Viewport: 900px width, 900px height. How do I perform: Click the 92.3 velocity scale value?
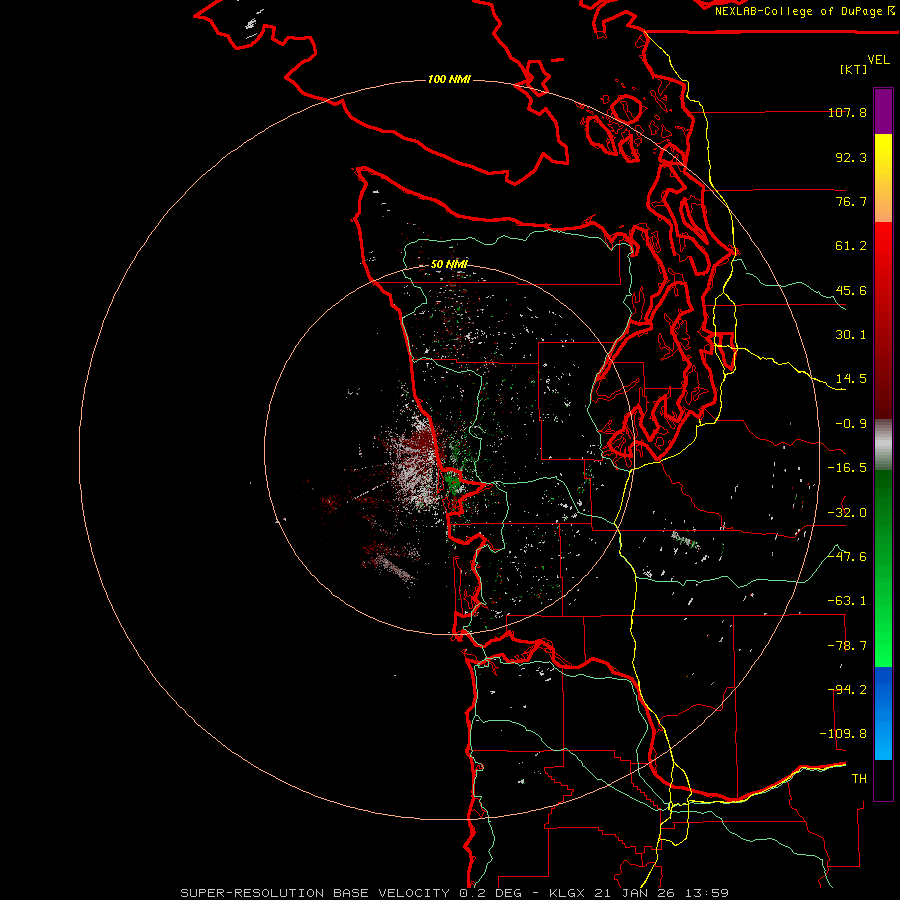pos(851,157)
